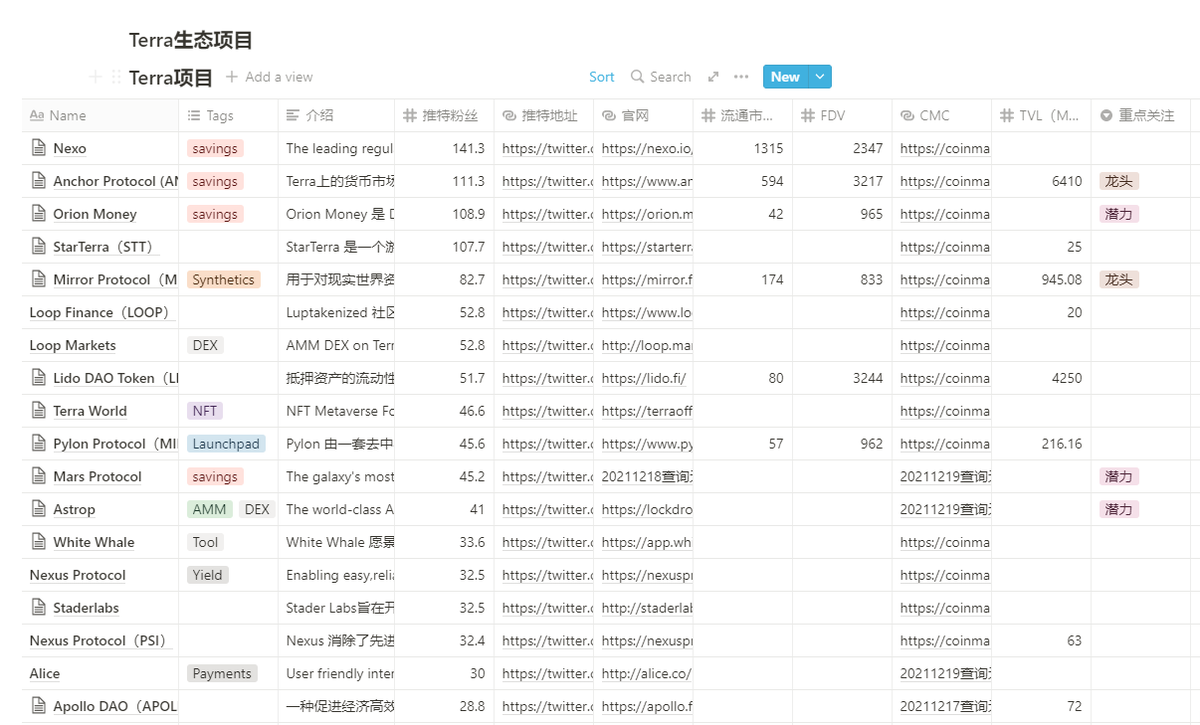Open database as full page icon
Viewport: 1200px width, 725px height.
(713, 77)
